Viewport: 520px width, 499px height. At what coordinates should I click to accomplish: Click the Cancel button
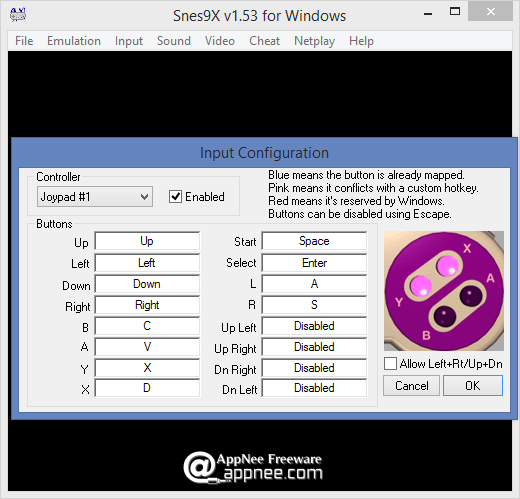[x=411, y=386]
